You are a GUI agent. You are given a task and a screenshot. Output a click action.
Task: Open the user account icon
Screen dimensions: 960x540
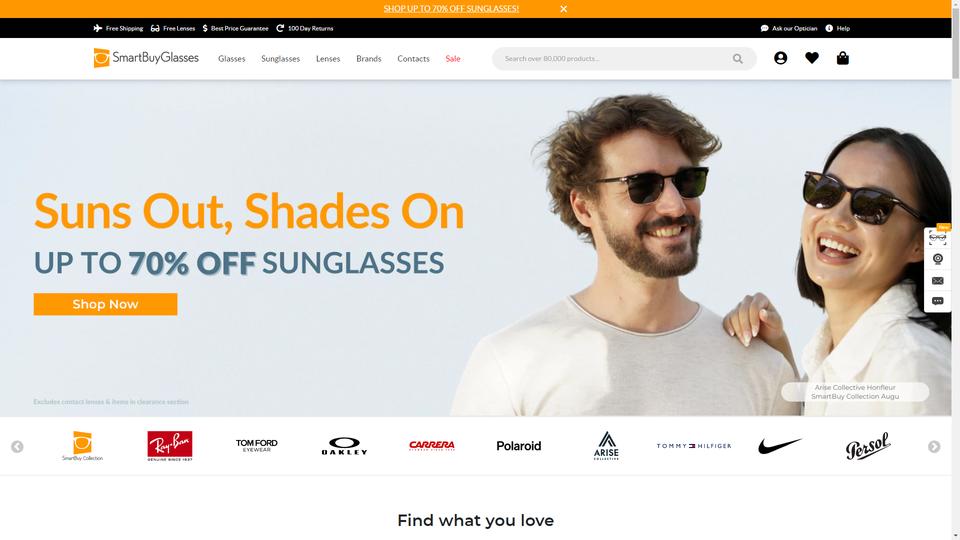pyautogui.click(x=780, y=58)
